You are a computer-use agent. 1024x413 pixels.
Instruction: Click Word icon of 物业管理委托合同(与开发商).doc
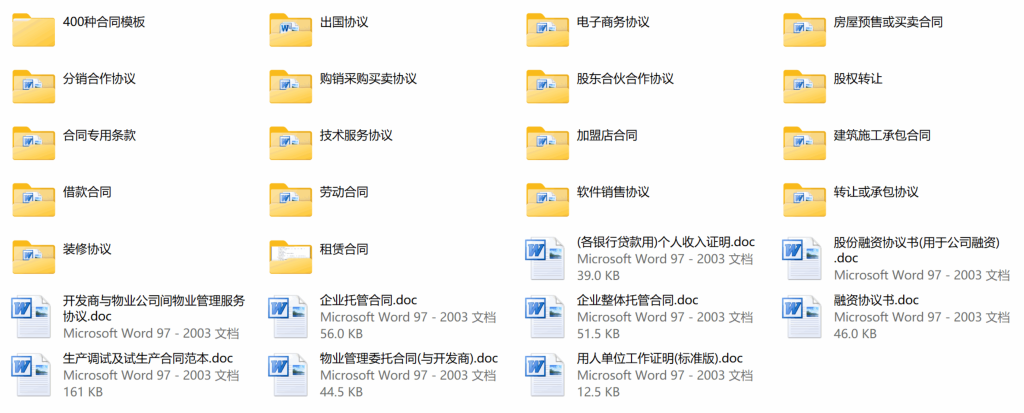(288, 375)
